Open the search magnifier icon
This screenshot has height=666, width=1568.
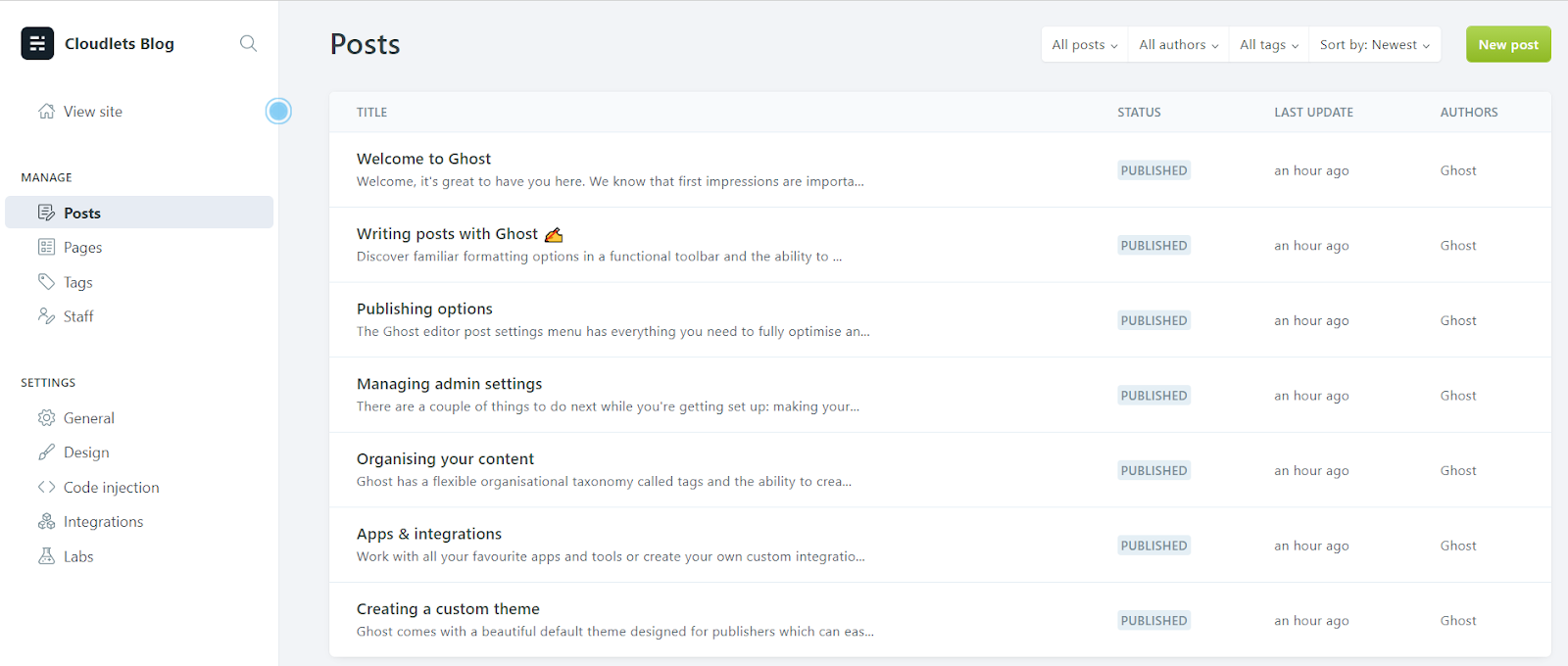(248, 43)
